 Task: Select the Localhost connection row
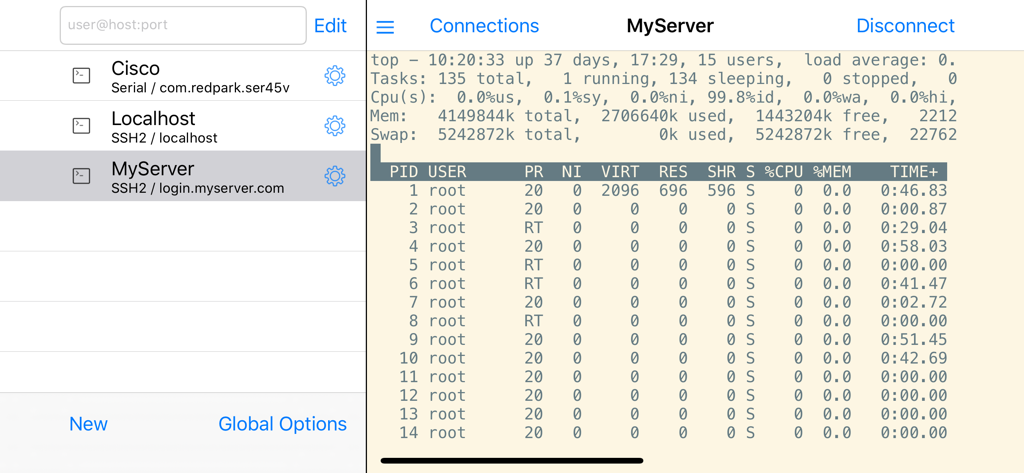[183, 125]
